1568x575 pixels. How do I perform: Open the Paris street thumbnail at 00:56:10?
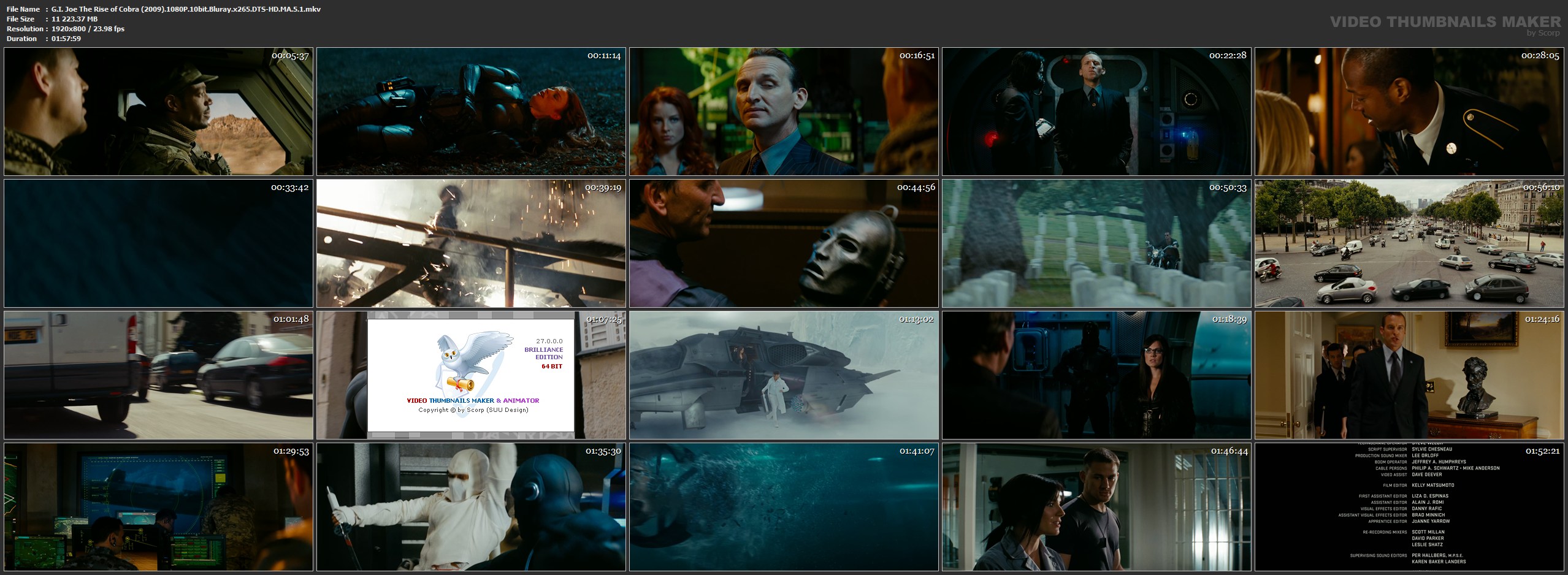point(1409,243)
